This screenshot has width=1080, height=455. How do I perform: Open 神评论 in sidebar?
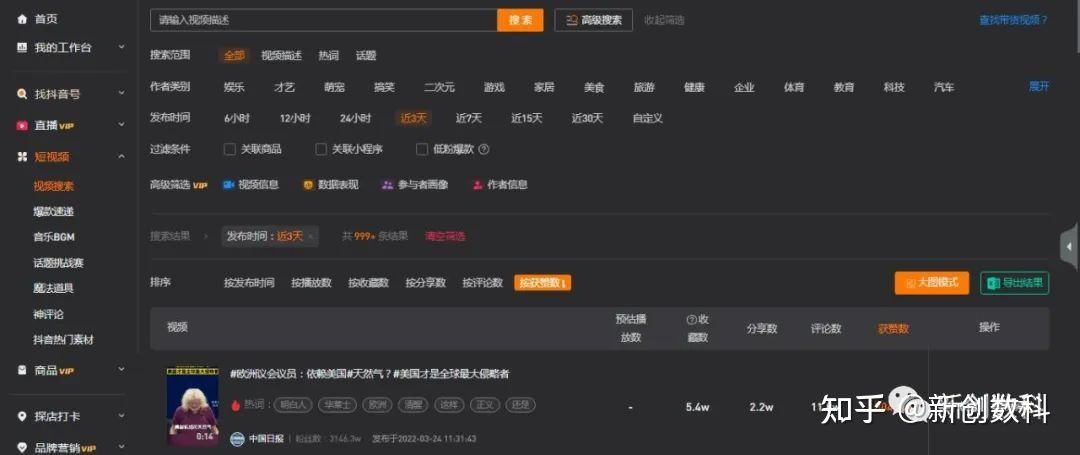click(x=48, y=314)
